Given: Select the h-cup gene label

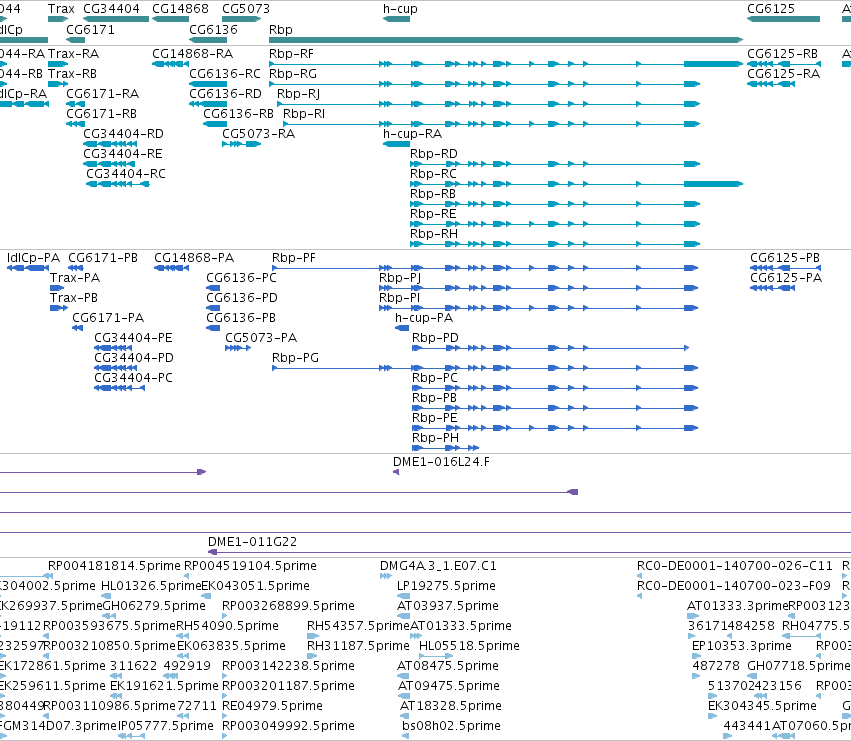Looking at the screenshot, I should click(400, 9).
